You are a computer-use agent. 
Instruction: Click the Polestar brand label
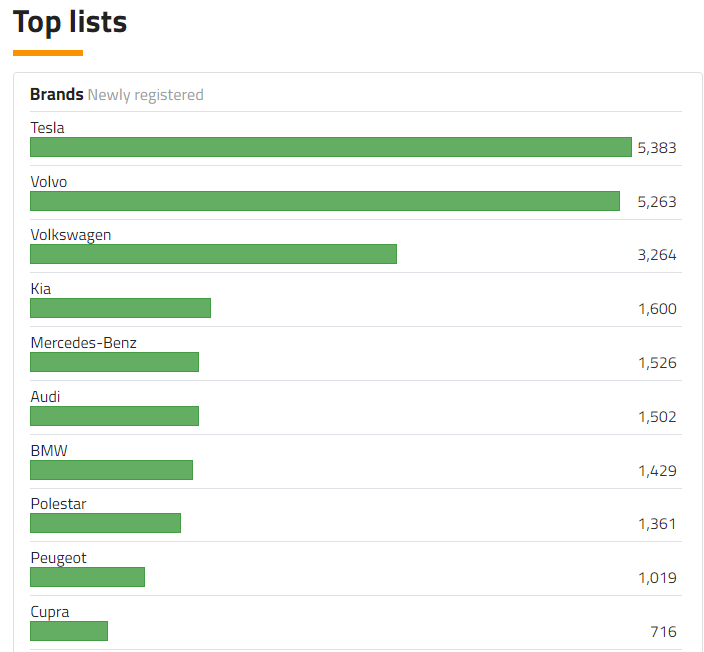(x=58, y=504)
